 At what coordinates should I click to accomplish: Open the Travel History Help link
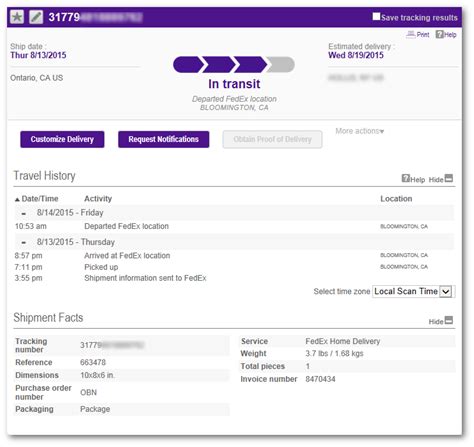pos(418,180)
